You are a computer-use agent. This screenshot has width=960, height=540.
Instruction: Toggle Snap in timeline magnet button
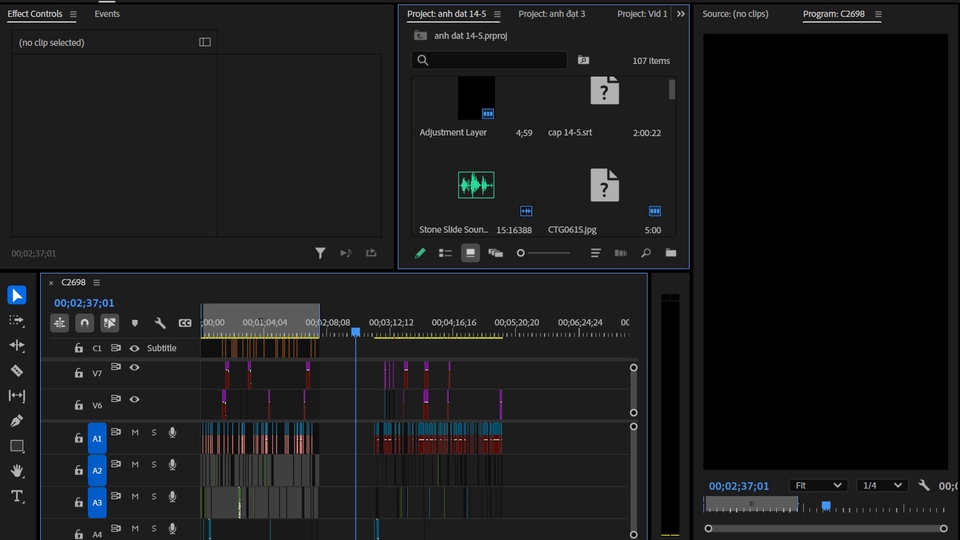click(x=85, y=323)
